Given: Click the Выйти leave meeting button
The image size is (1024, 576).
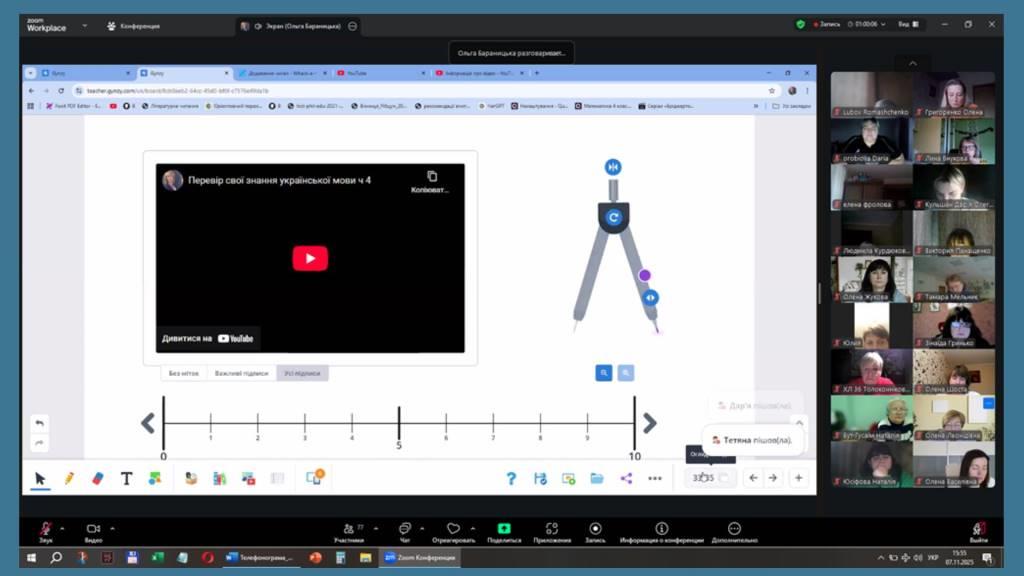Looking at the screenshot, I should click(x=980, y=531).
